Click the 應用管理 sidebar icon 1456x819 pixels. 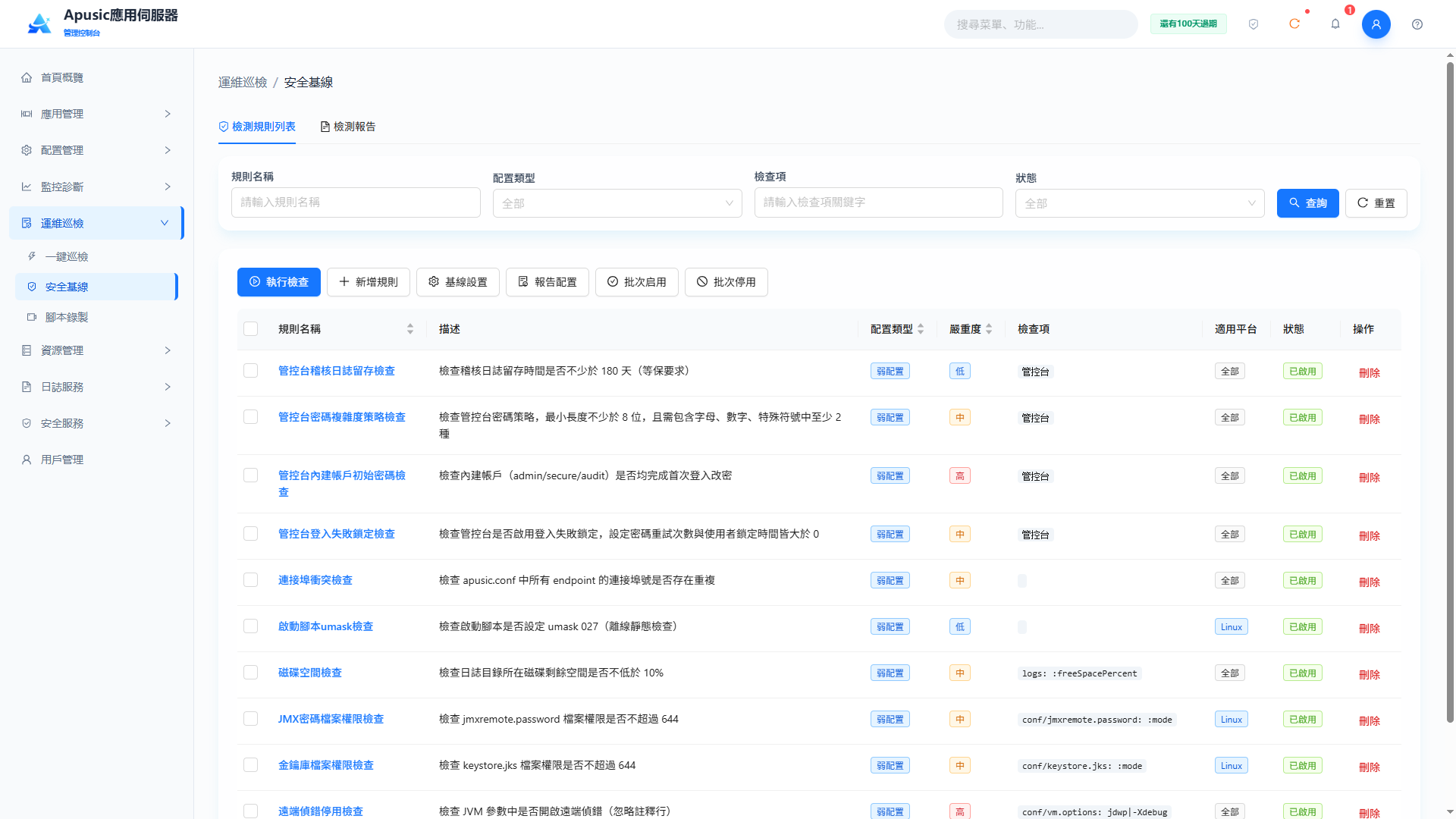[x=27, y=114]
